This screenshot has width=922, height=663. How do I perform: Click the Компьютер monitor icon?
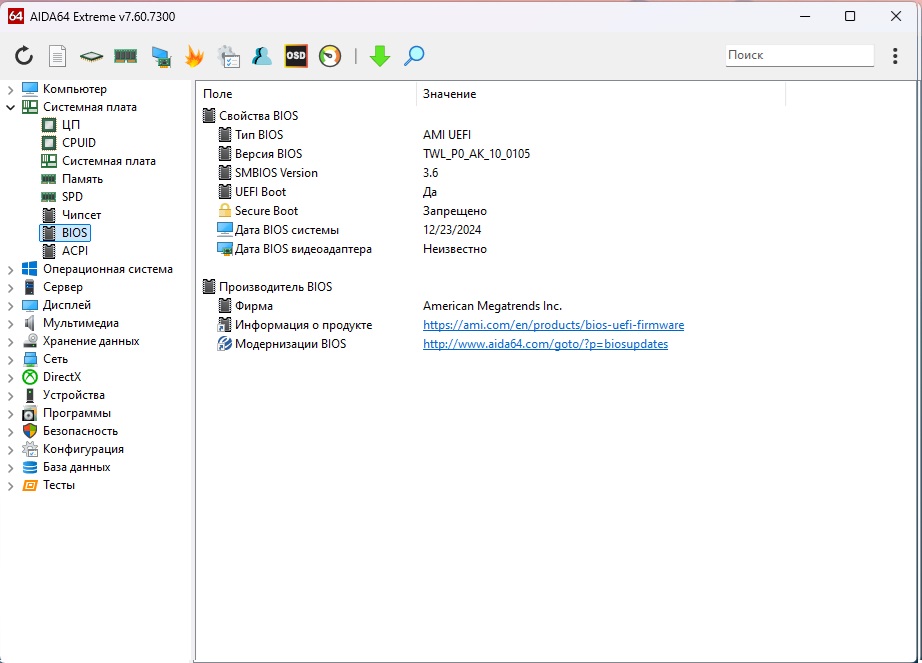[29, 89]
